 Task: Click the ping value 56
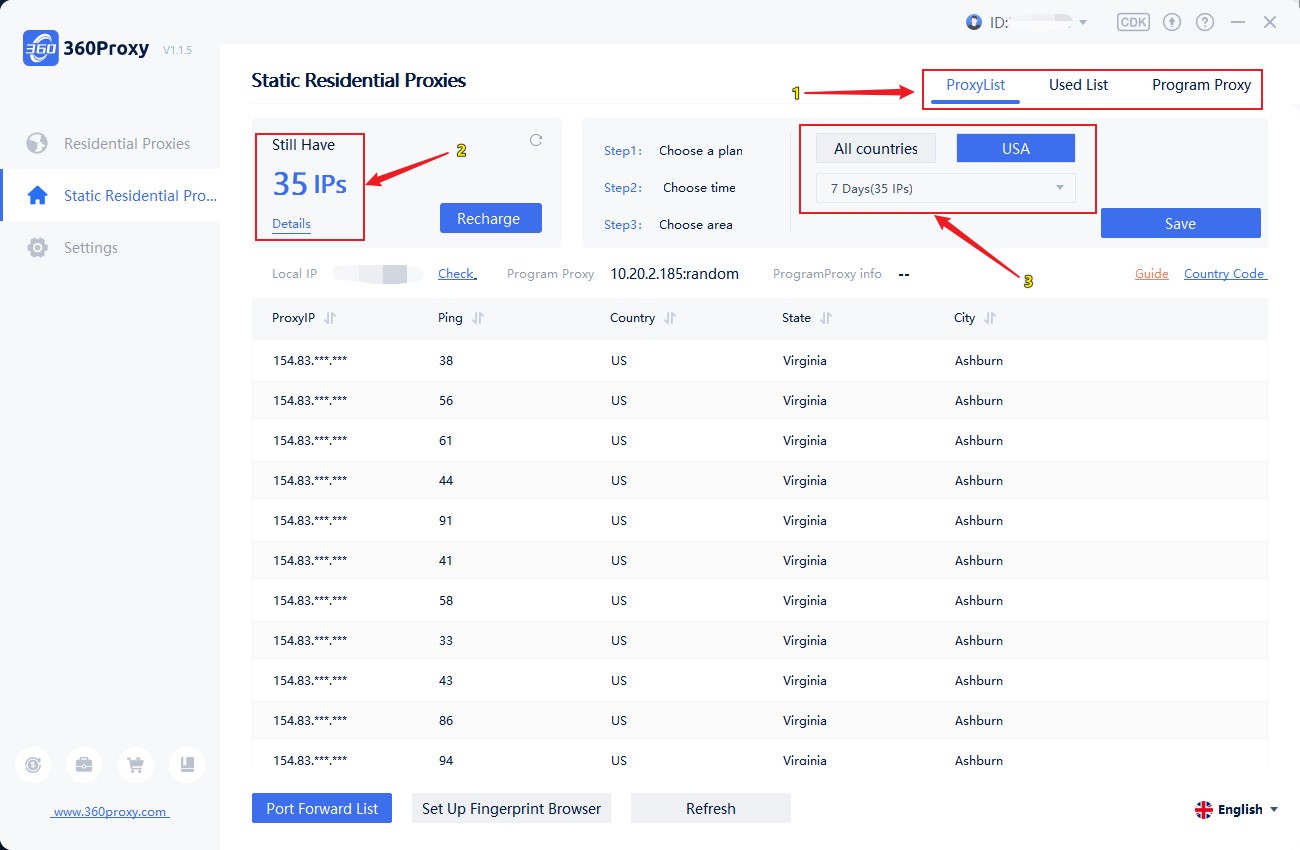click(x=446, y=401)
